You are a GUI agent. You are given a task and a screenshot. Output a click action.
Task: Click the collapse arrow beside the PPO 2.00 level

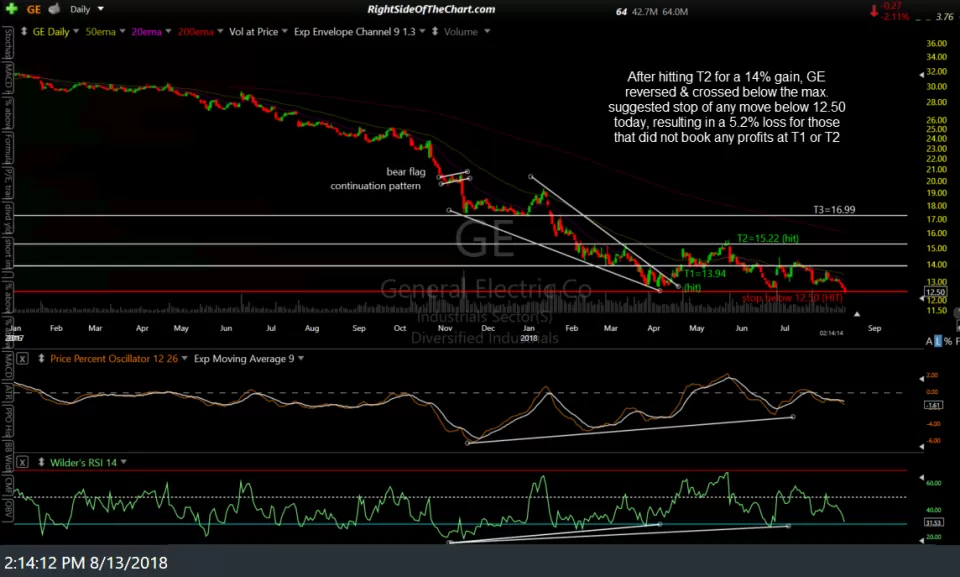921,379
